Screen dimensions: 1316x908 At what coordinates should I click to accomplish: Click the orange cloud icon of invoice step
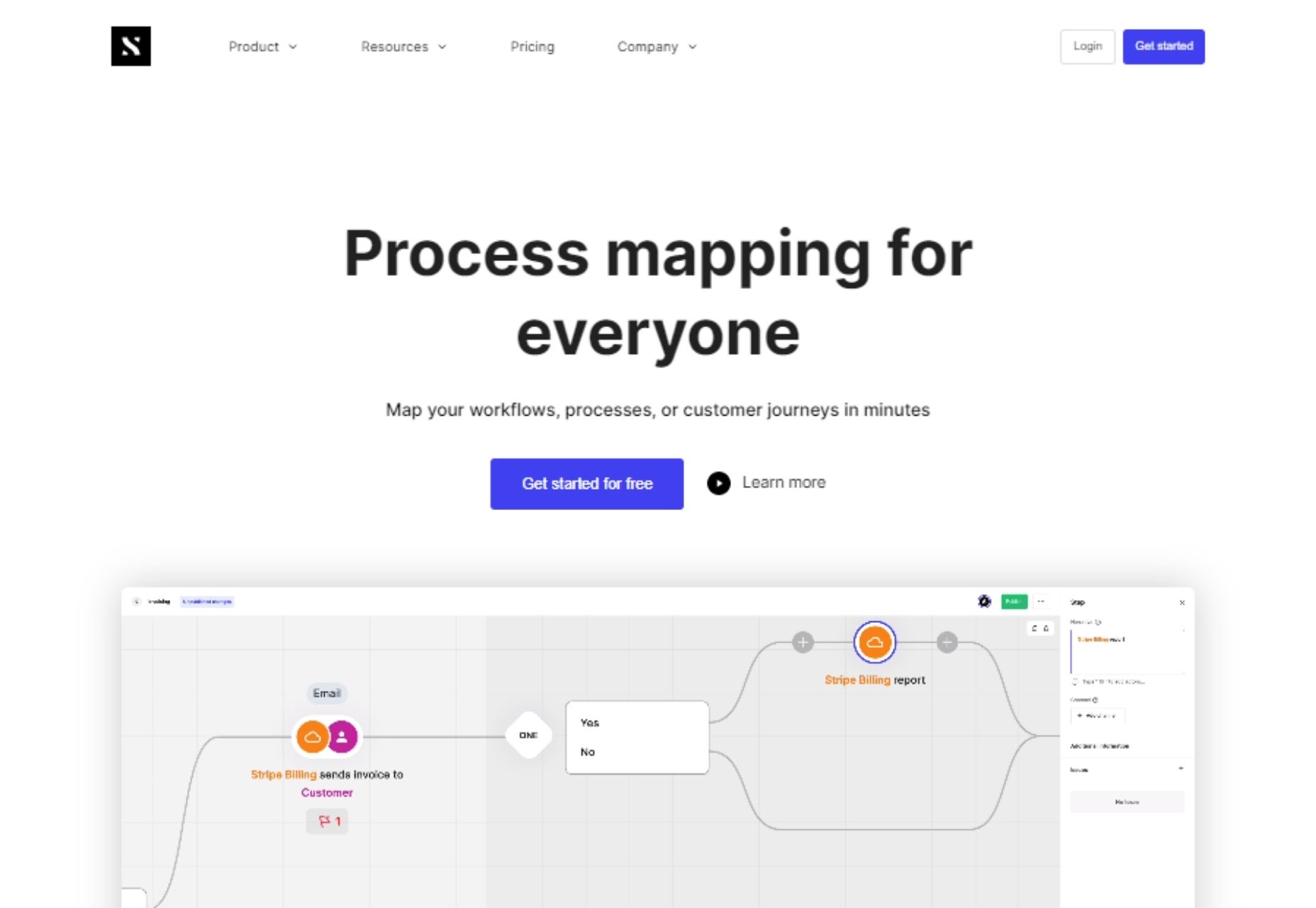[312, 737]
